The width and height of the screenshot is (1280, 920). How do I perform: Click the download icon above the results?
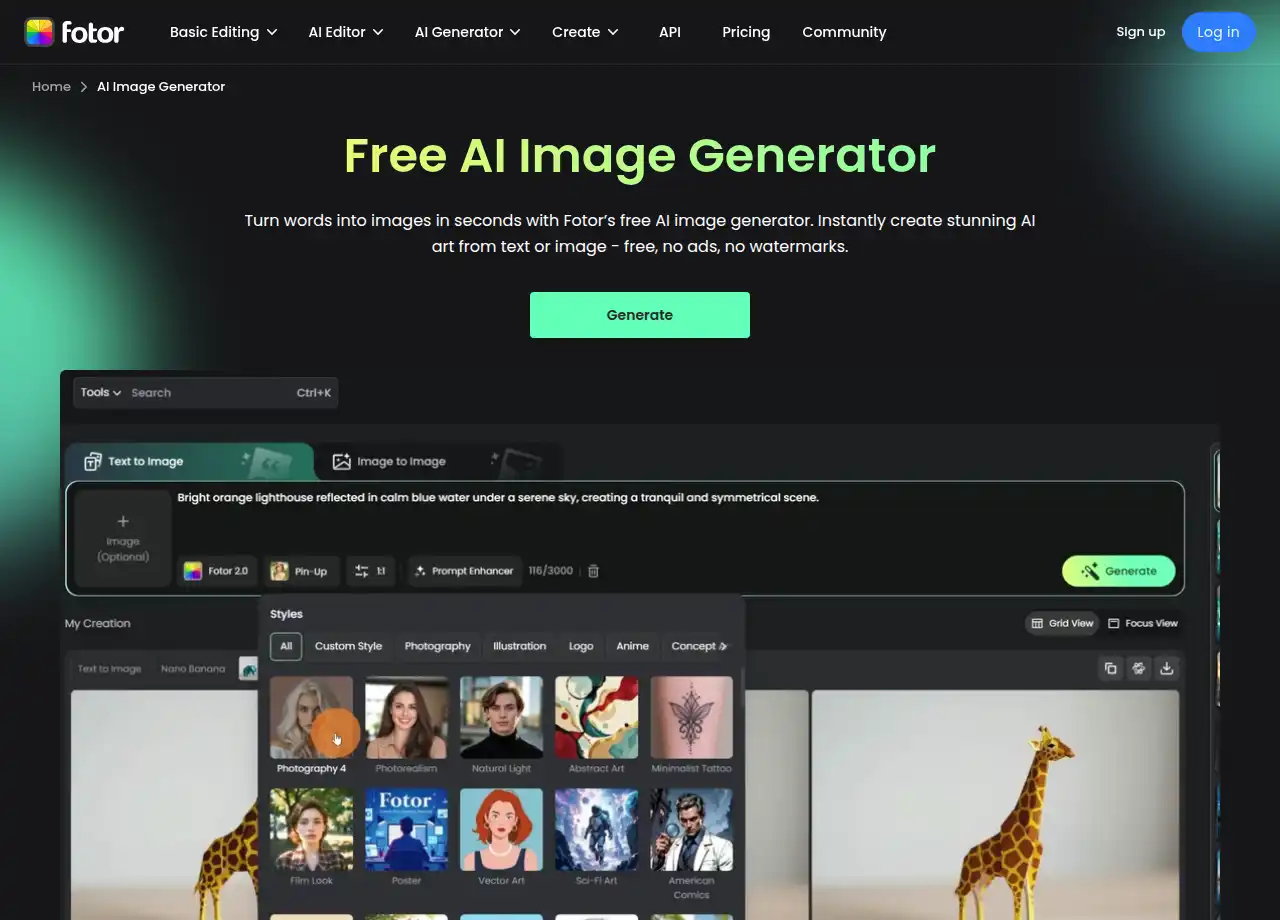click(x=1166, y=668)
